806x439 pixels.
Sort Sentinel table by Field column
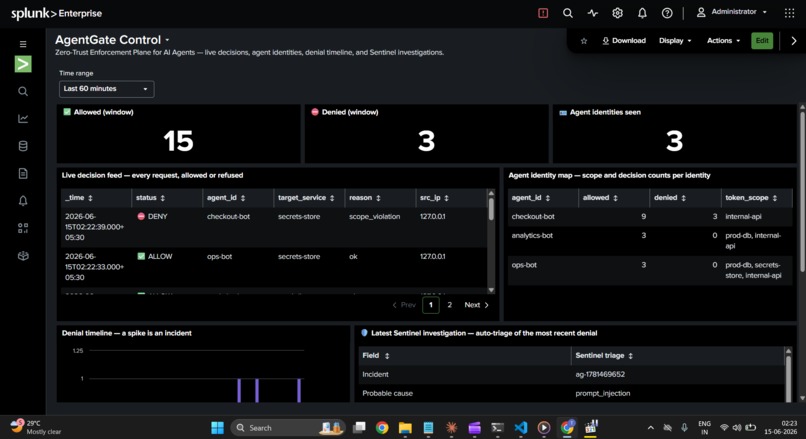(x=376, y=356)
